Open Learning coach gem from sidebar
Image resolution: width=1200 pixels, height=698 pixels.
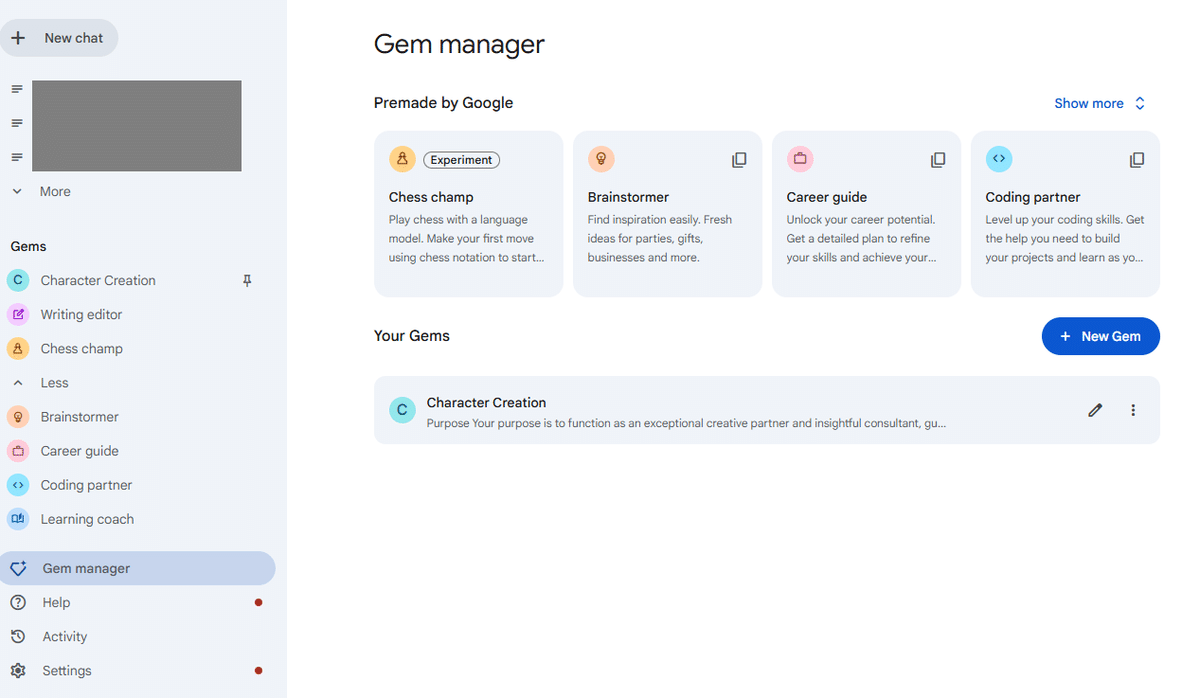coord(87,519)
